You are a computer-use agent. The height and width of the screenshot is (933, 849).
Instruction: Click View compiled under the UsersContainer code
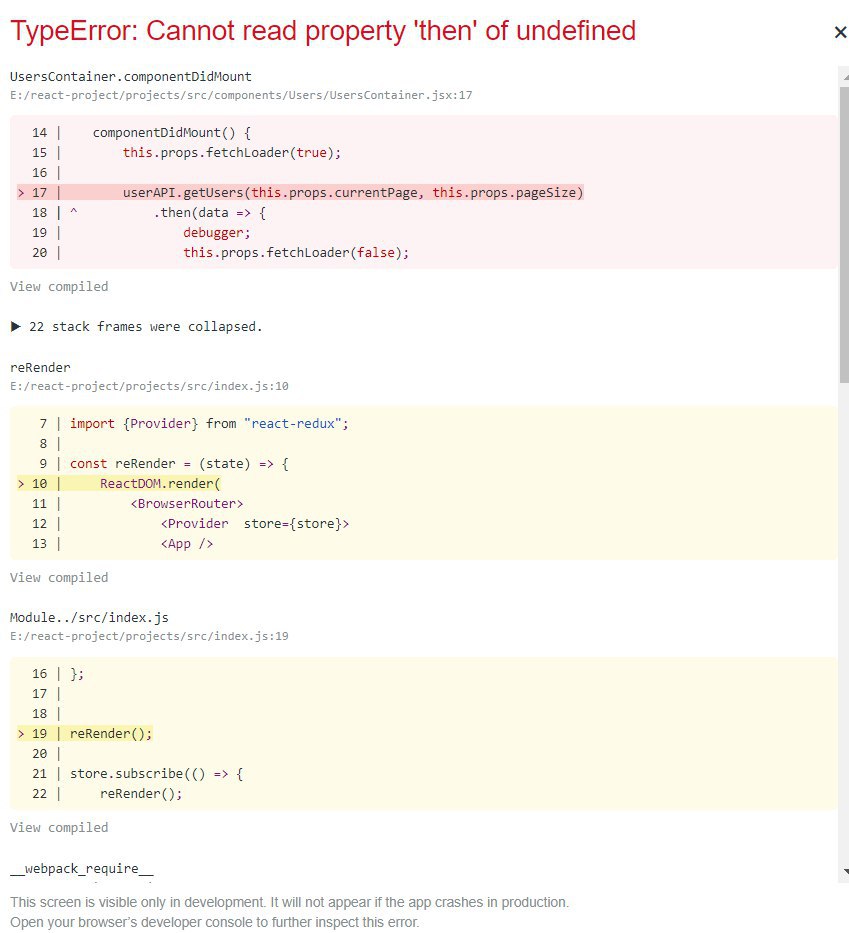click(x=59, y=287)
